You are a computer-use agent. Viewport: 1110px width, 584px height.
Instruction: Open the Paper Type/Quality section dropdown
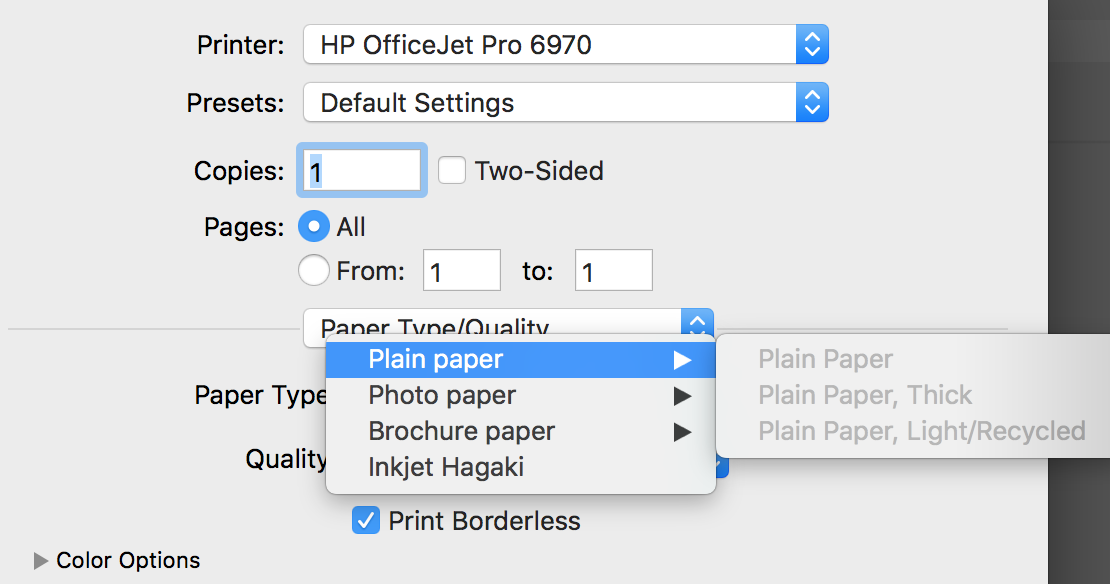pos(508,323)
